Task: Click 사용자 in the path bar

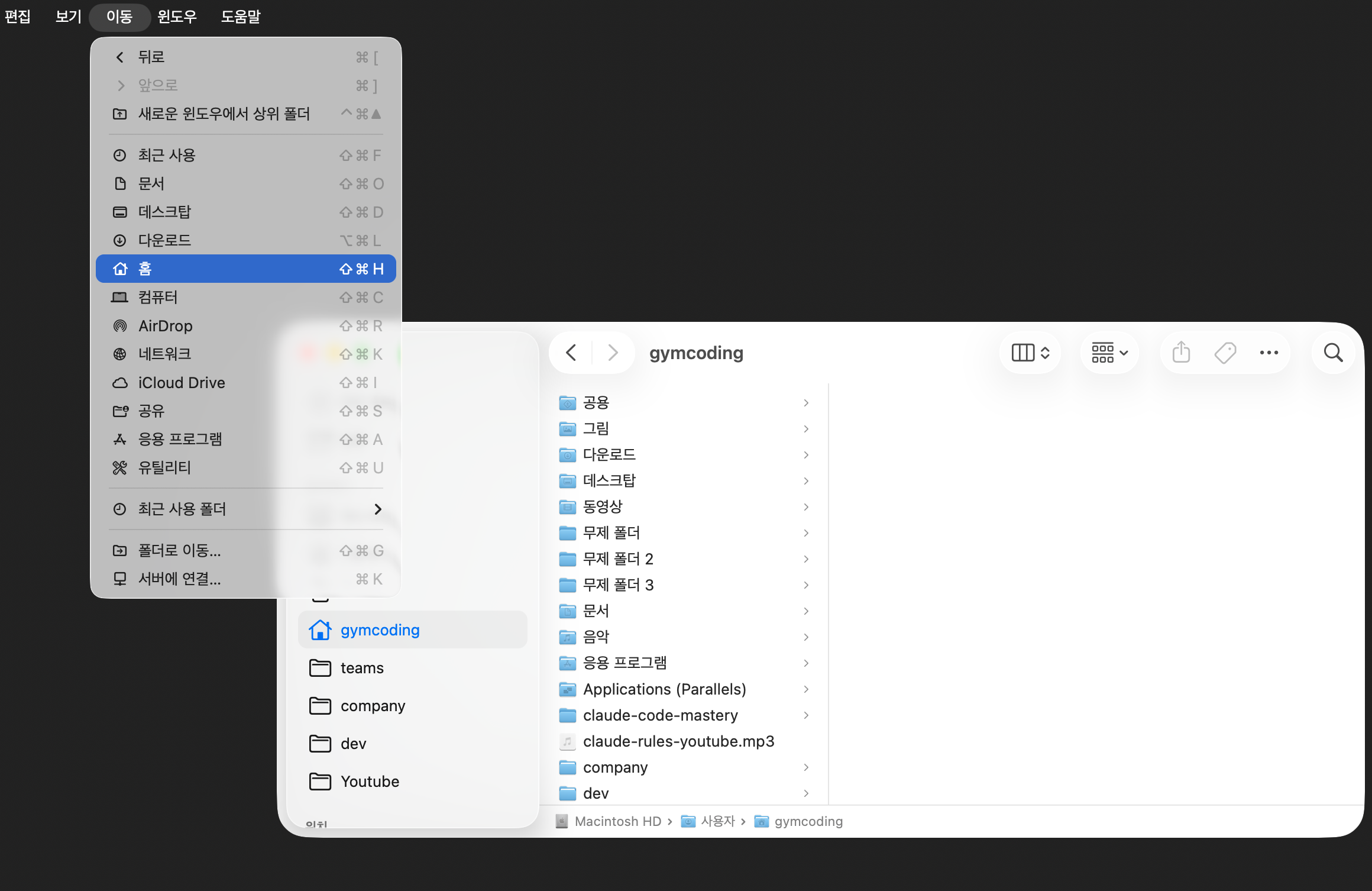Action: pos(717,821)
